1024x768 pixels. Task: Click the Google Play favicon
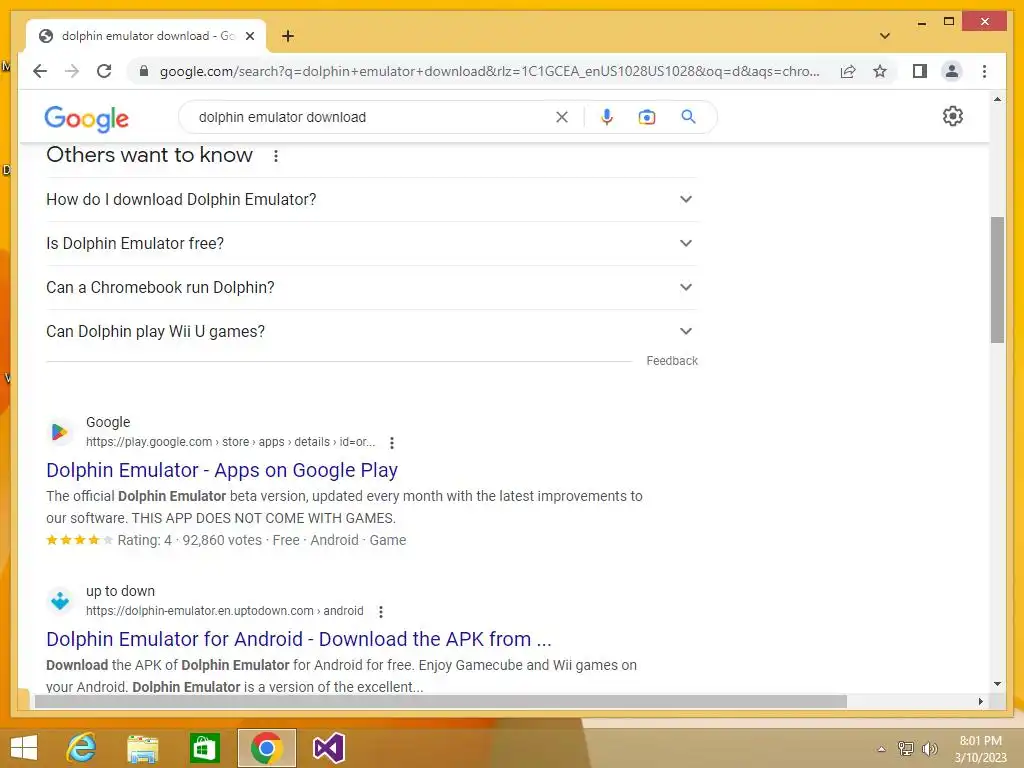click(59, 432)
